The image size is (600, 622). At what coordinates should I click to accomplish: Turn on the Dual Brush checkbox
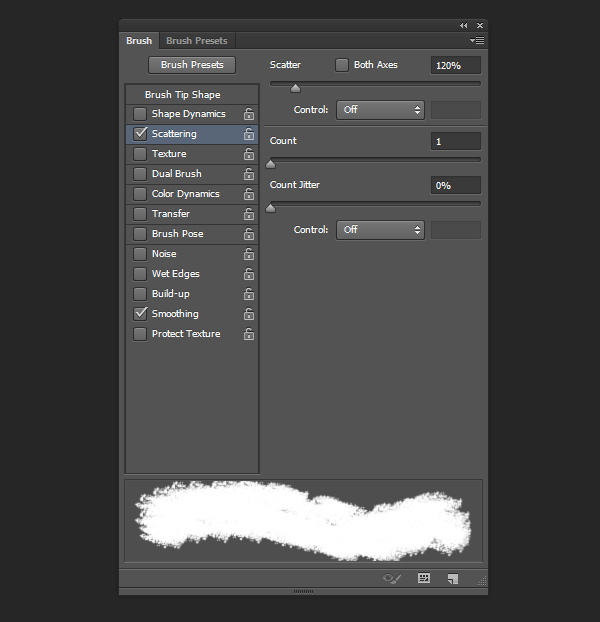(x=140, y=174)
